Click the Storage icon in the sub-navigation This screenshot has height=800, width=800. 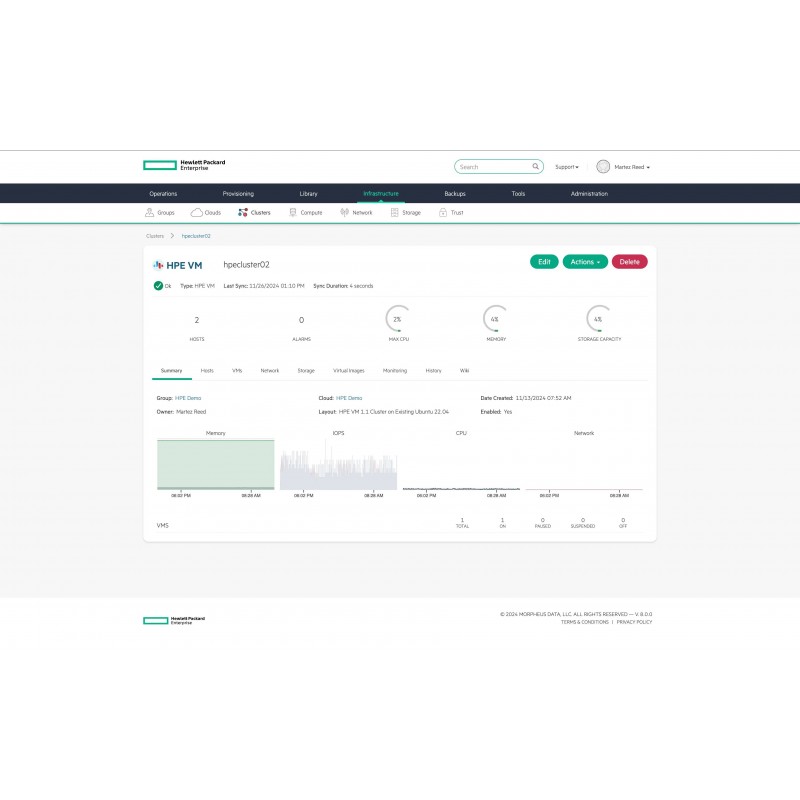click(395, 213)
